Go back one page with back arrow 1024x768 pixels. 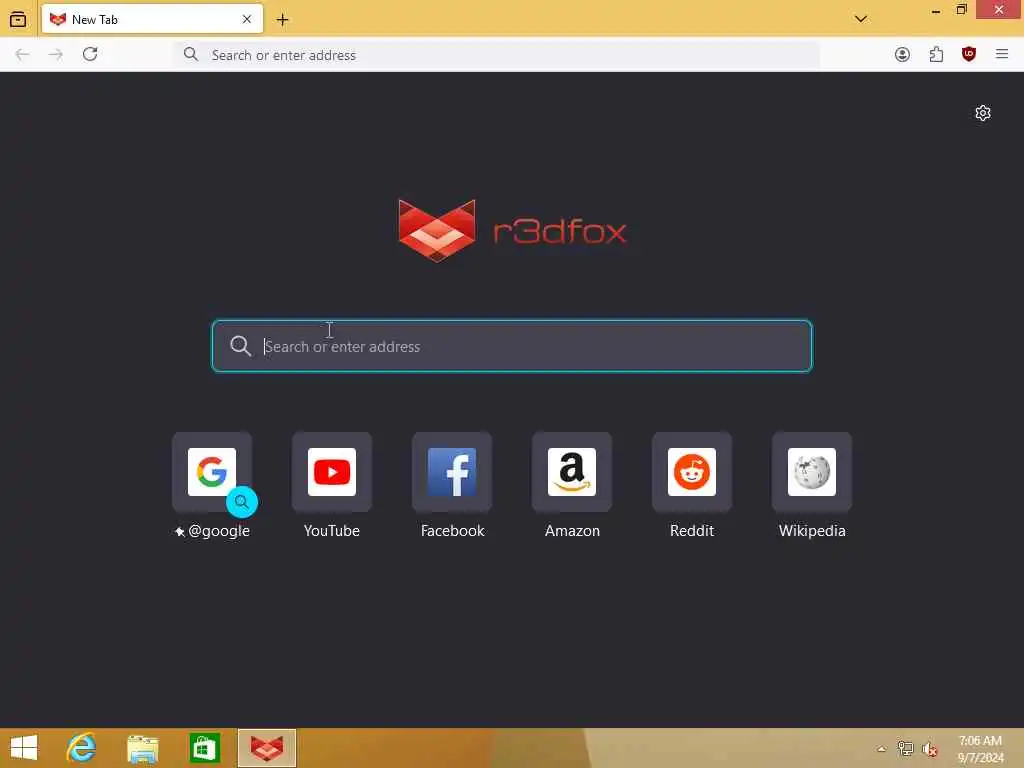click(22, 54)
